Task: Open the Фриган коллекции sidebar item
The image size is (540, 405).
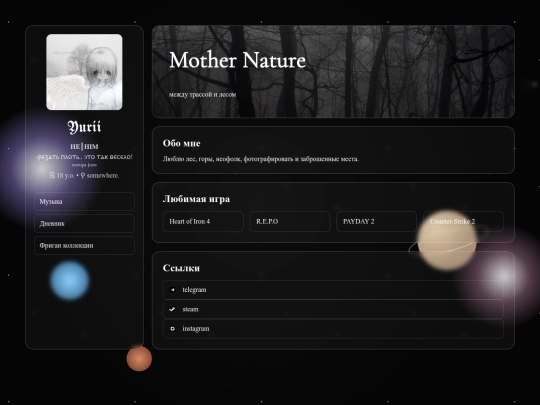Action: coord(84,246)
